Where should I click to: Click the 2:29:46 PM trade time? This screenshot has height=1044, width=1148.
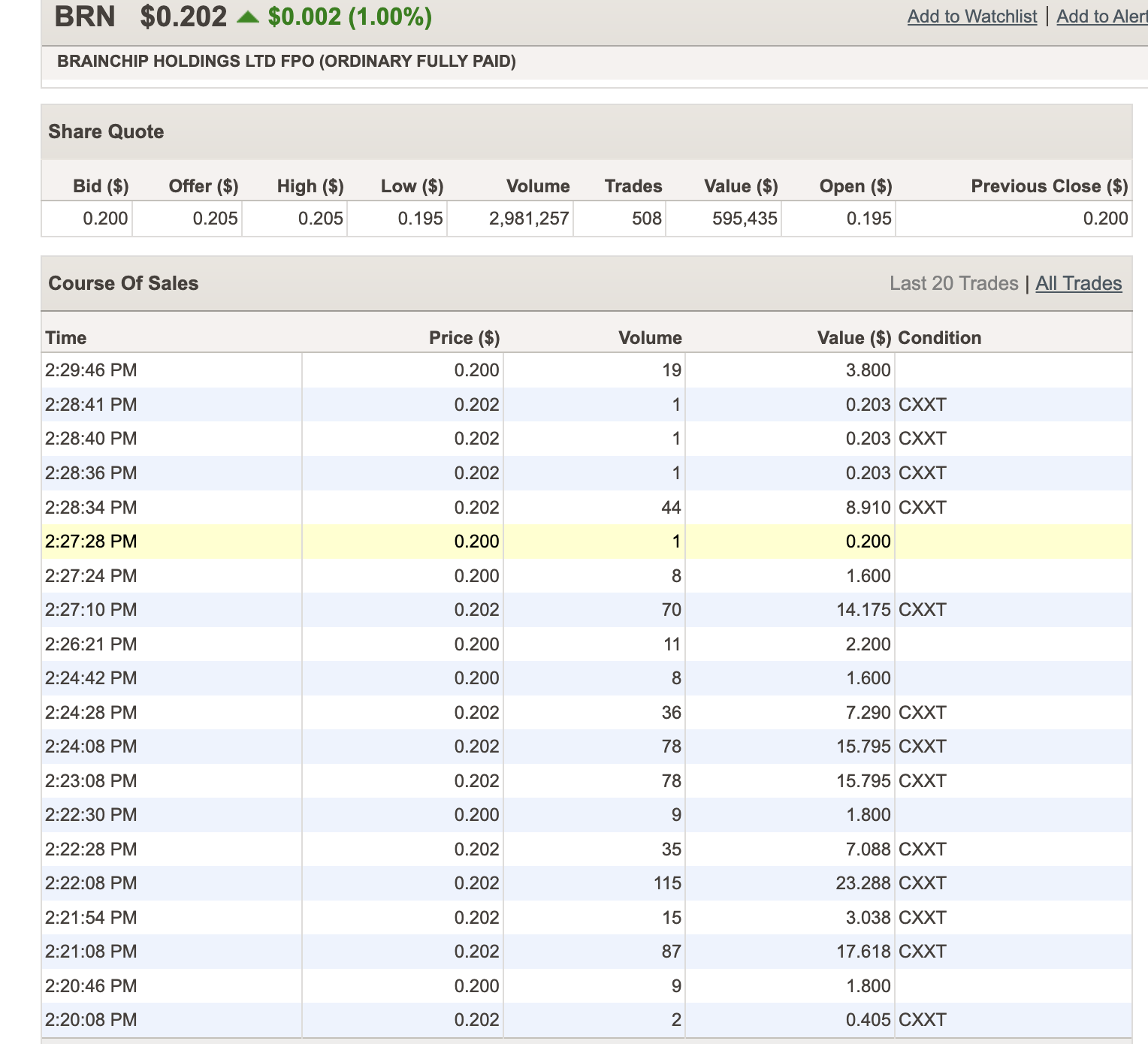(x=91, y=370)
